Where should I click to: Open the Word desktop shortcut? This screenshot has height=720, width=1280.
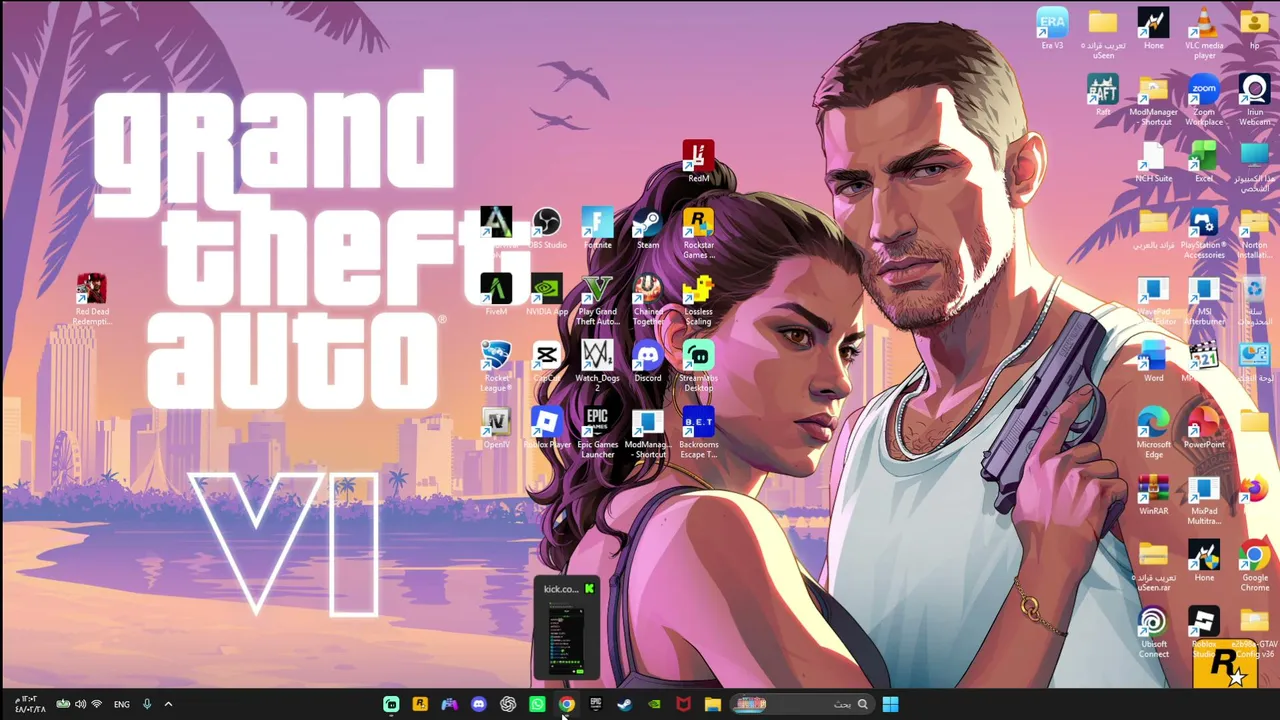[x=1153, y=363]
